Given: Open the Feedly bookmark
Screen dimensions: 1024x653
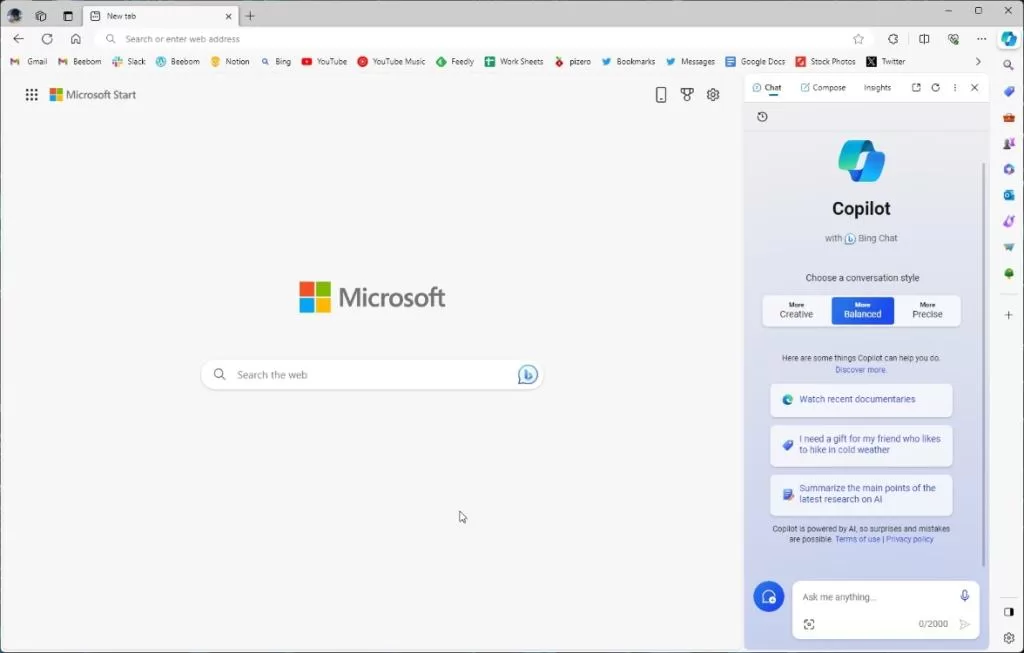Looking at the screenshot, I should (x=455, y=61).
